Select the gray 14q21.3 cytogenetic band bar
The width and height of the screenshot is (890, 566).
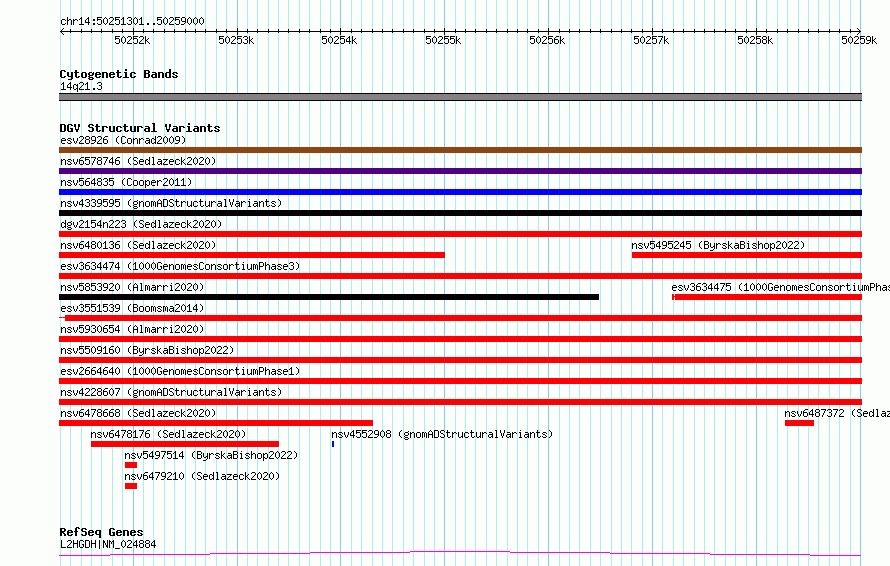pyautogui.click(x=460, y=97)
